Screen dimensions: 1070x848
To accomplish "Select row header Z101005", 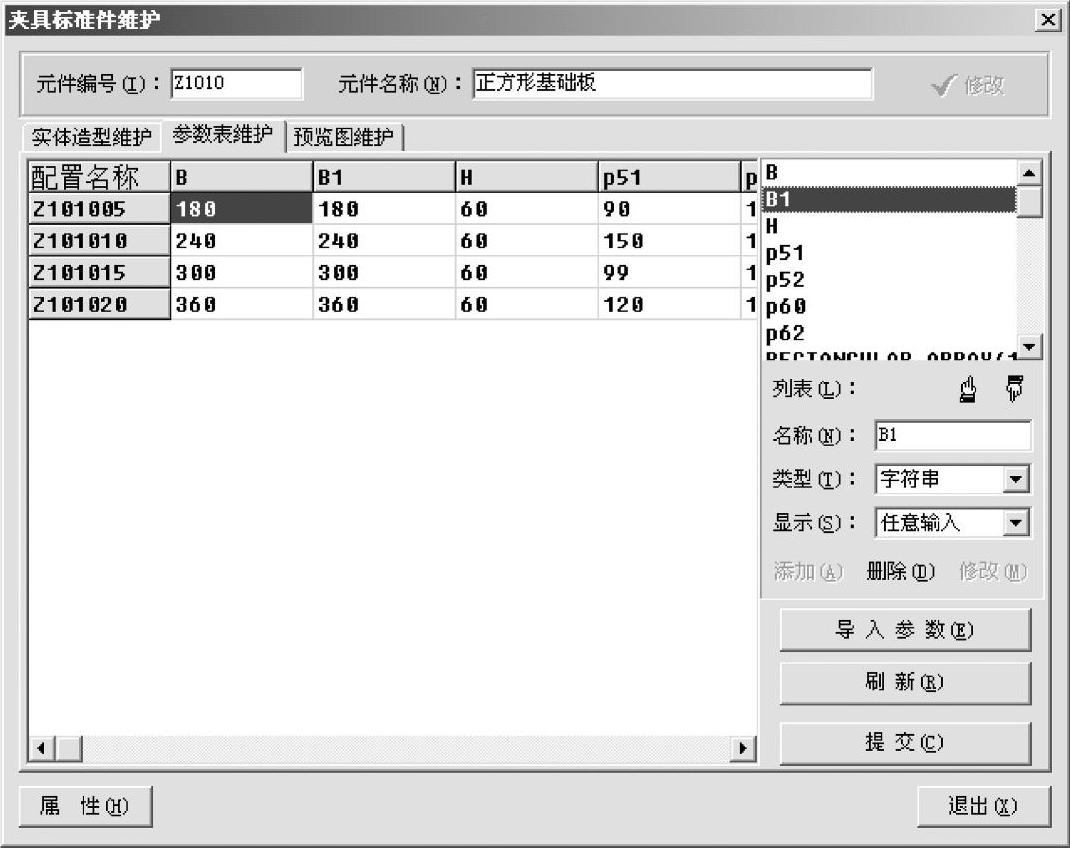I will [99, 208].
